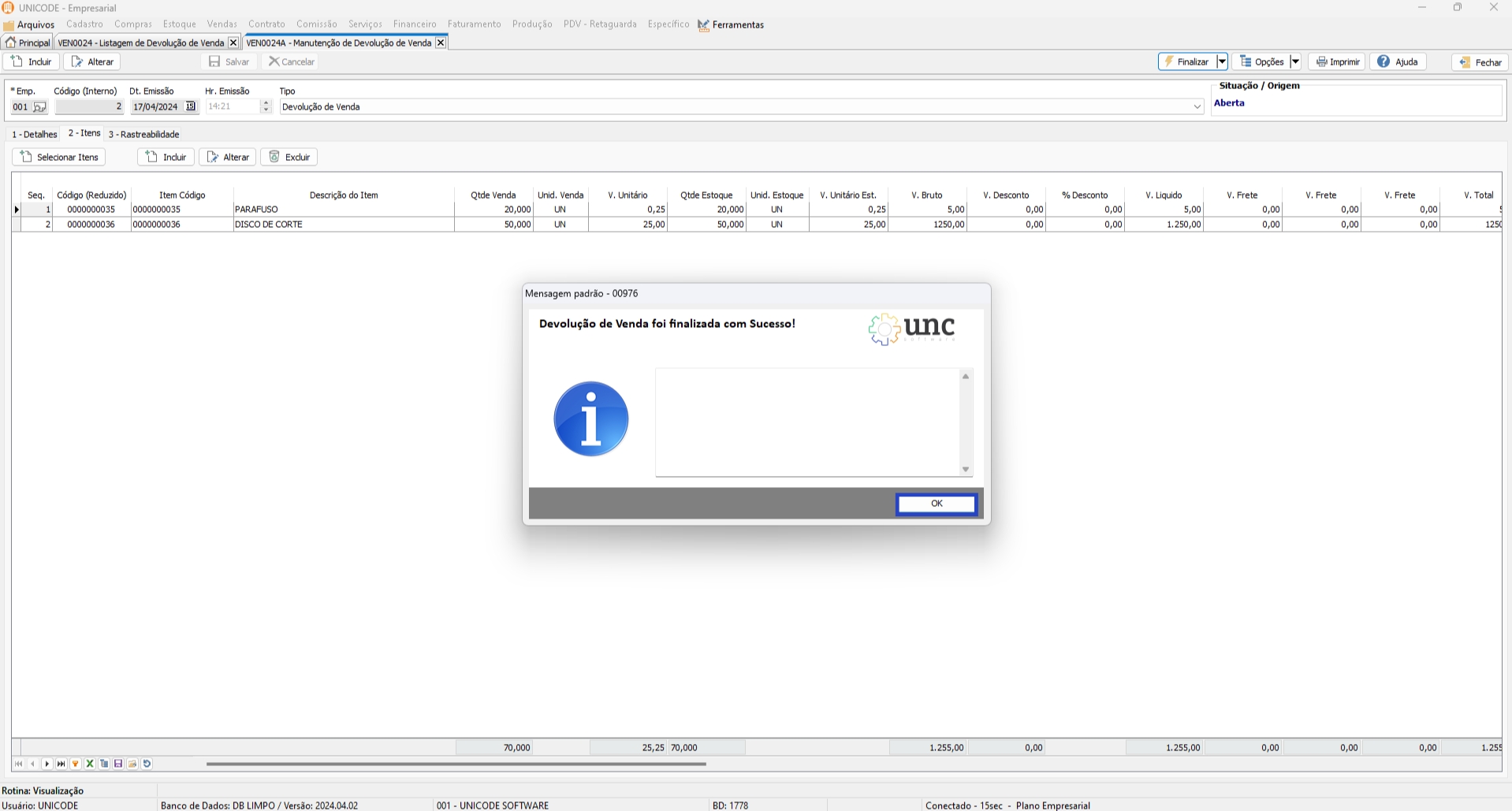Click the Imprimir print button
Screen dimensions: 1512x811
point(1337,61)
